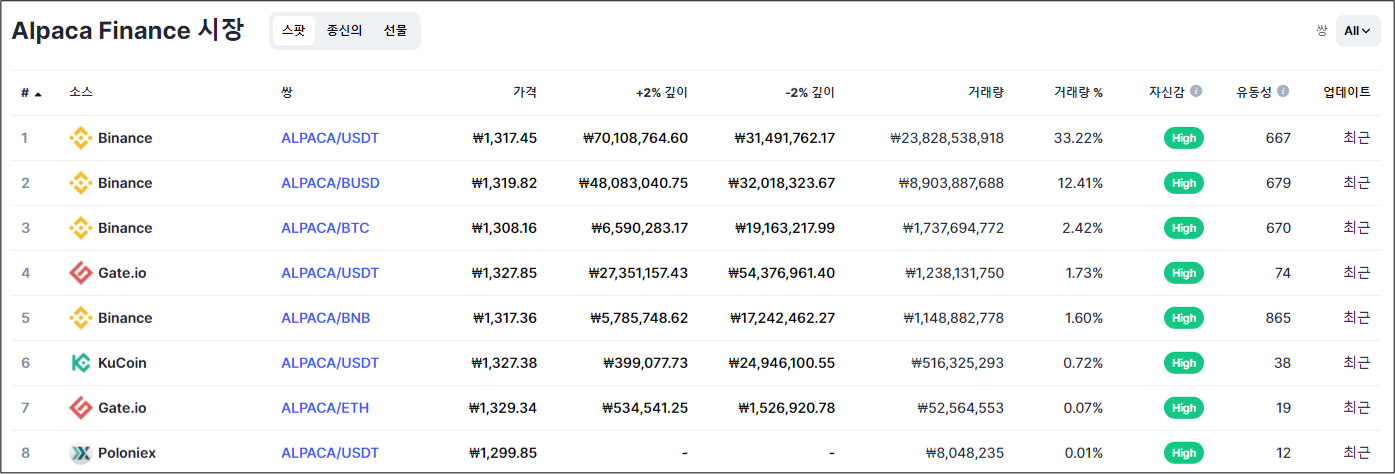This screenshot has width=1395, height=474.
Task: Click the Binance logo in row 1
Action: point(80,138)
